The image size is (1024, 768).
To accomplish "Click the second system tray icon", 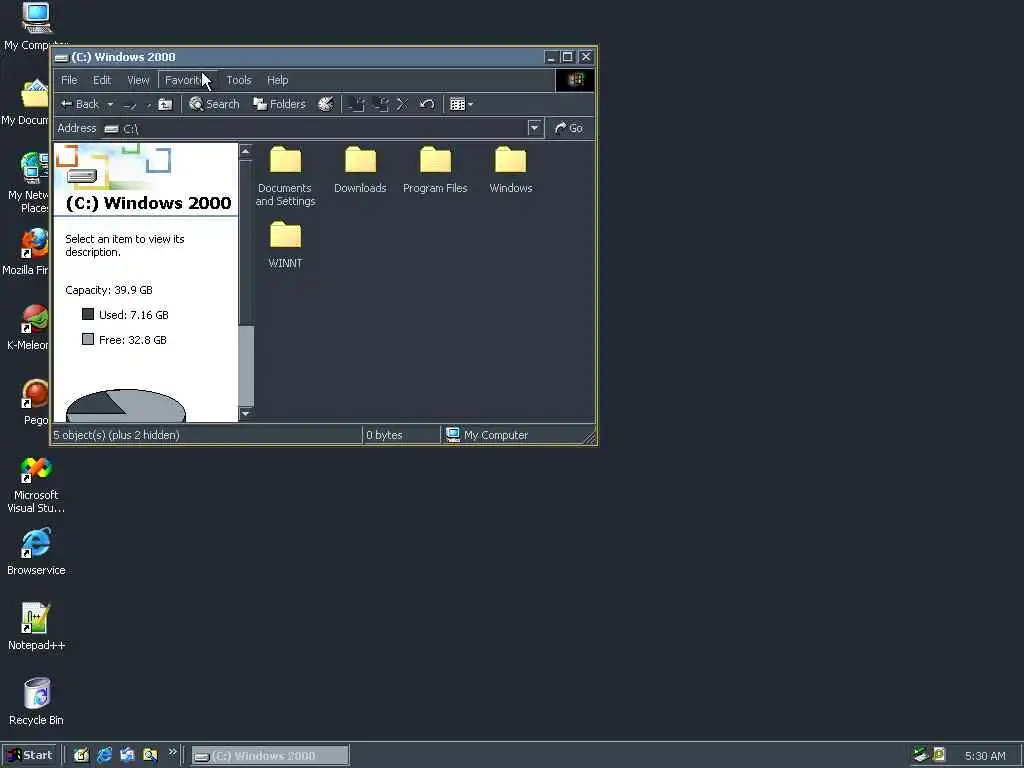I will click(x=939, y=755).
